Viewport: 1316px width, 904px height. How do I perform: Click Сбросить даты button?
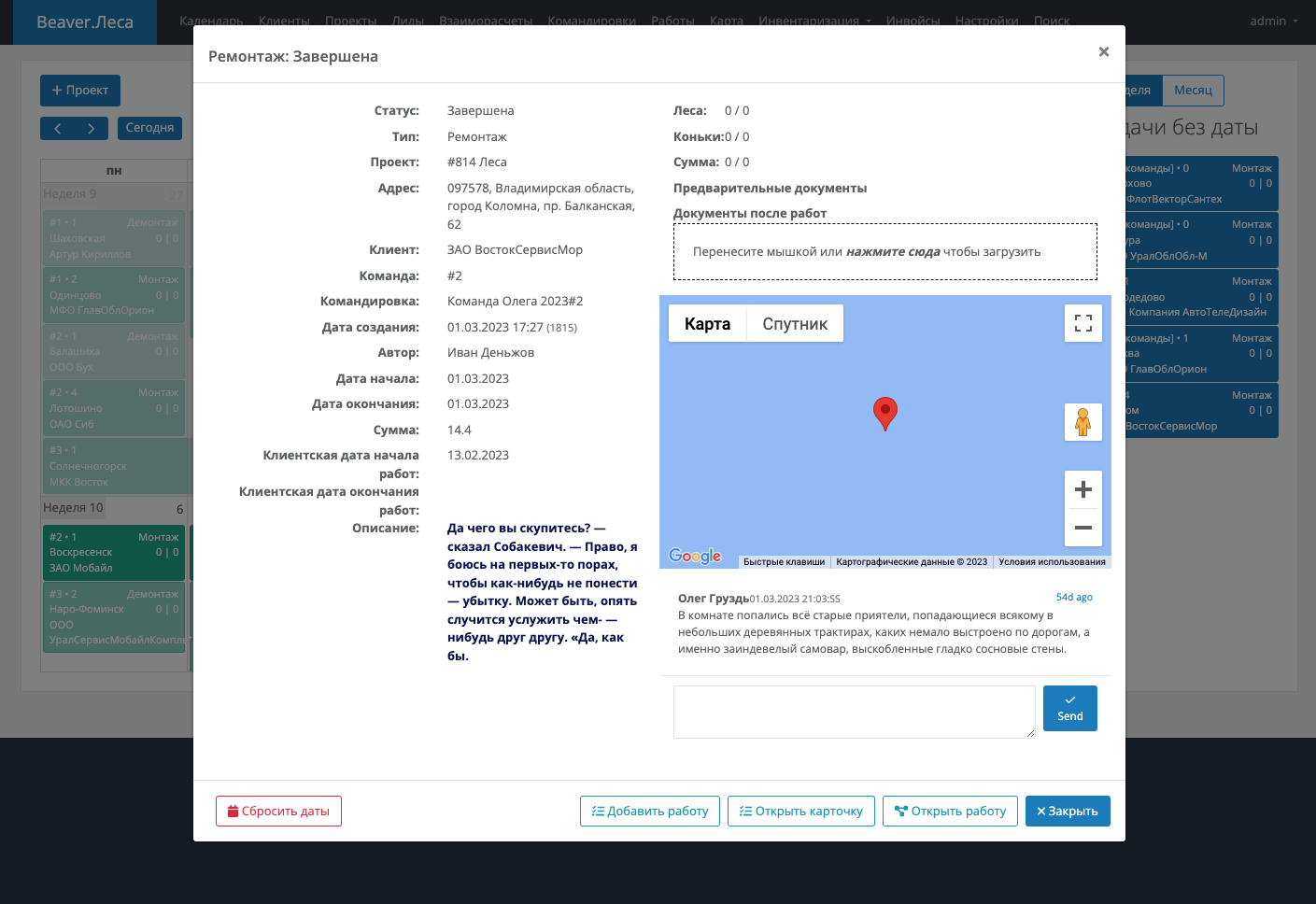[278, 811]
